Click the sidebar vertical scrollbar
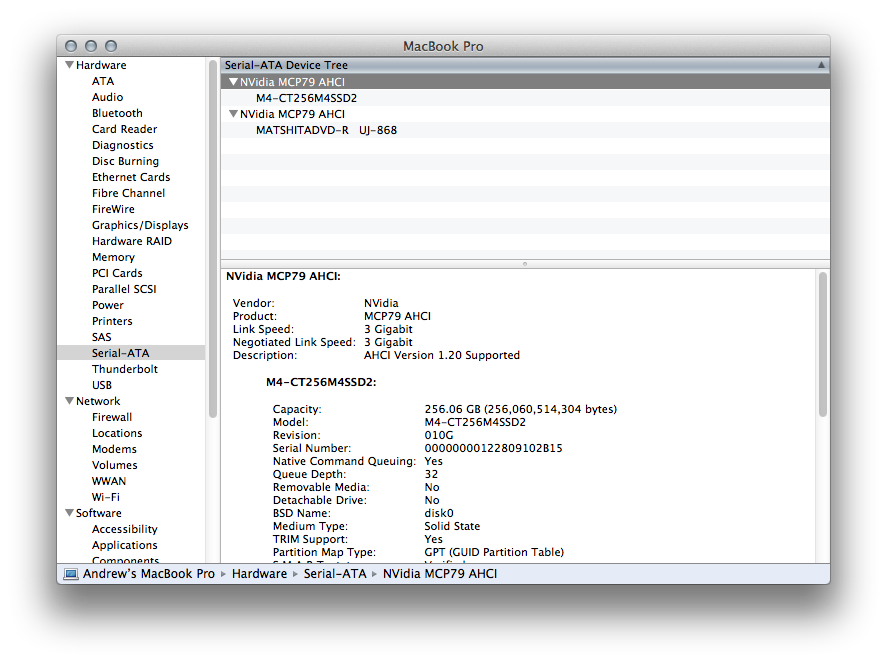The width and height of the screenshot is (887, 663). pos(213,239)
